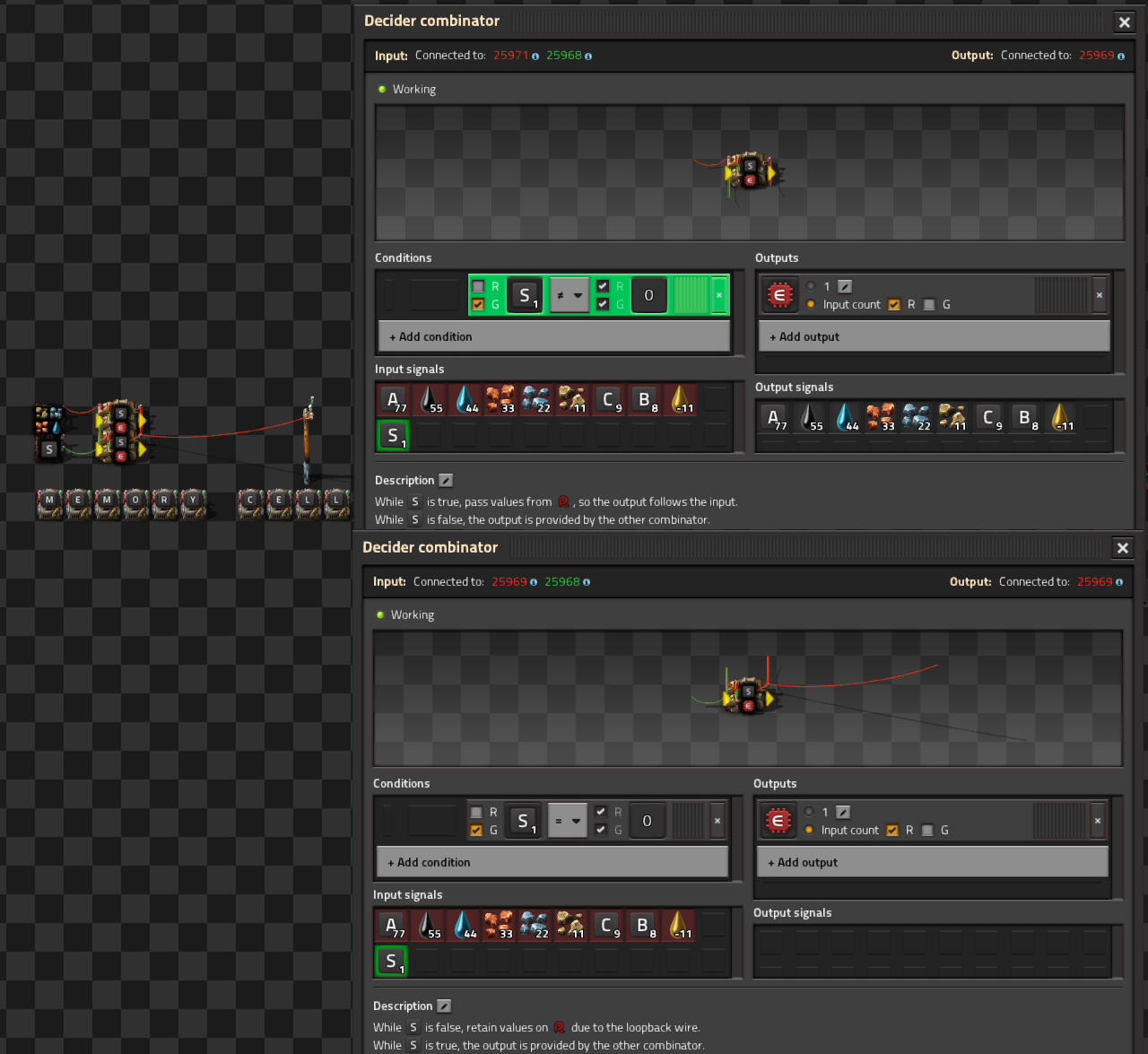Viewport: 1148px width, 1054px height.
Task: Select the S signal slot in bottom window condition
Action: click(x=523, y=821)
